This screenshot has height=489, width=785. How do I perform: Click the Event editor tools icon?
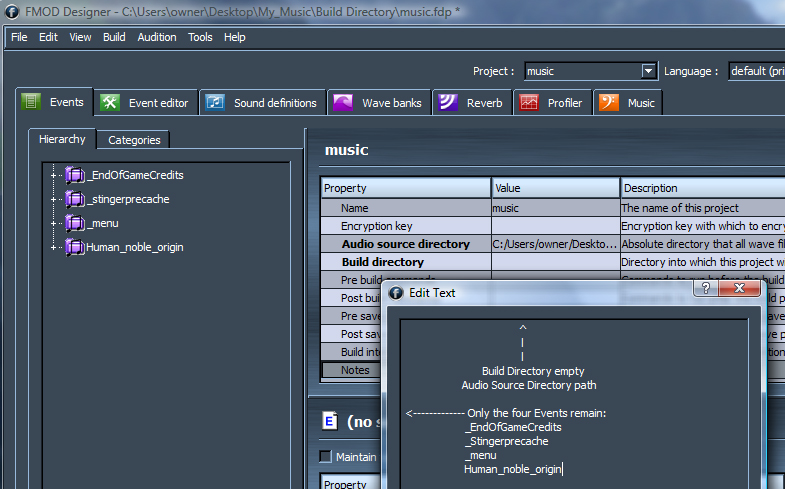[110, 102]
